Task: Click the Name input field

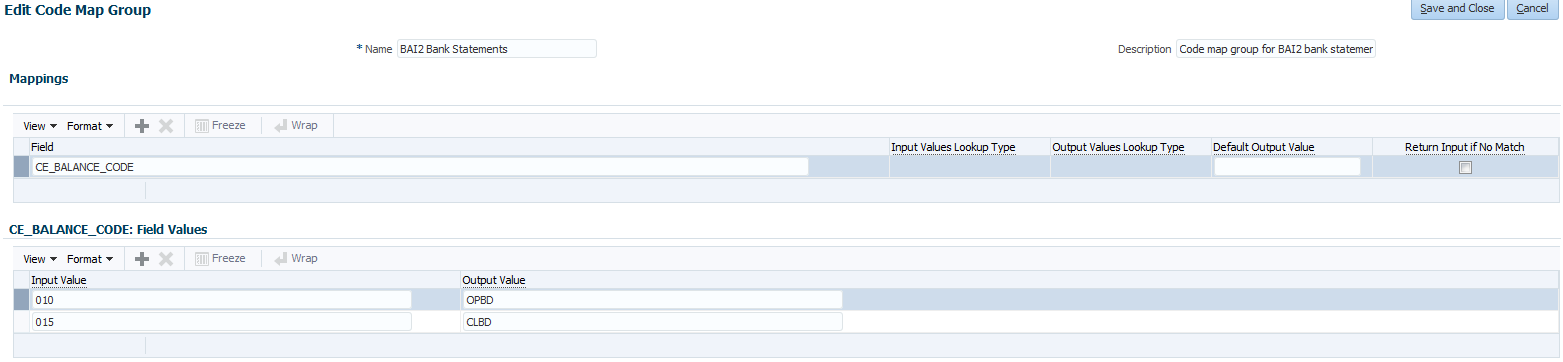Action: 496,49
